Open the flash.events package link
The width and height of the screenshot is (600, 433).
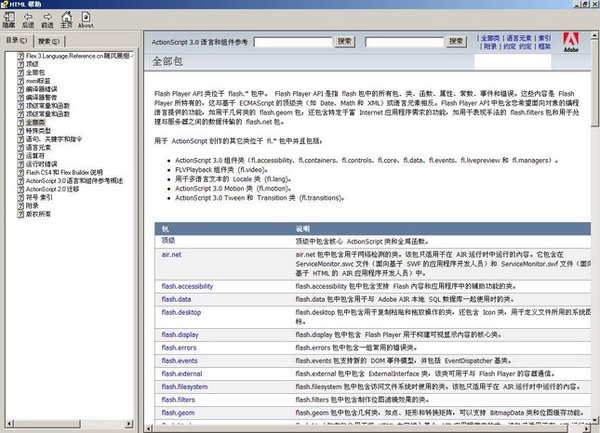click(179, 361)
